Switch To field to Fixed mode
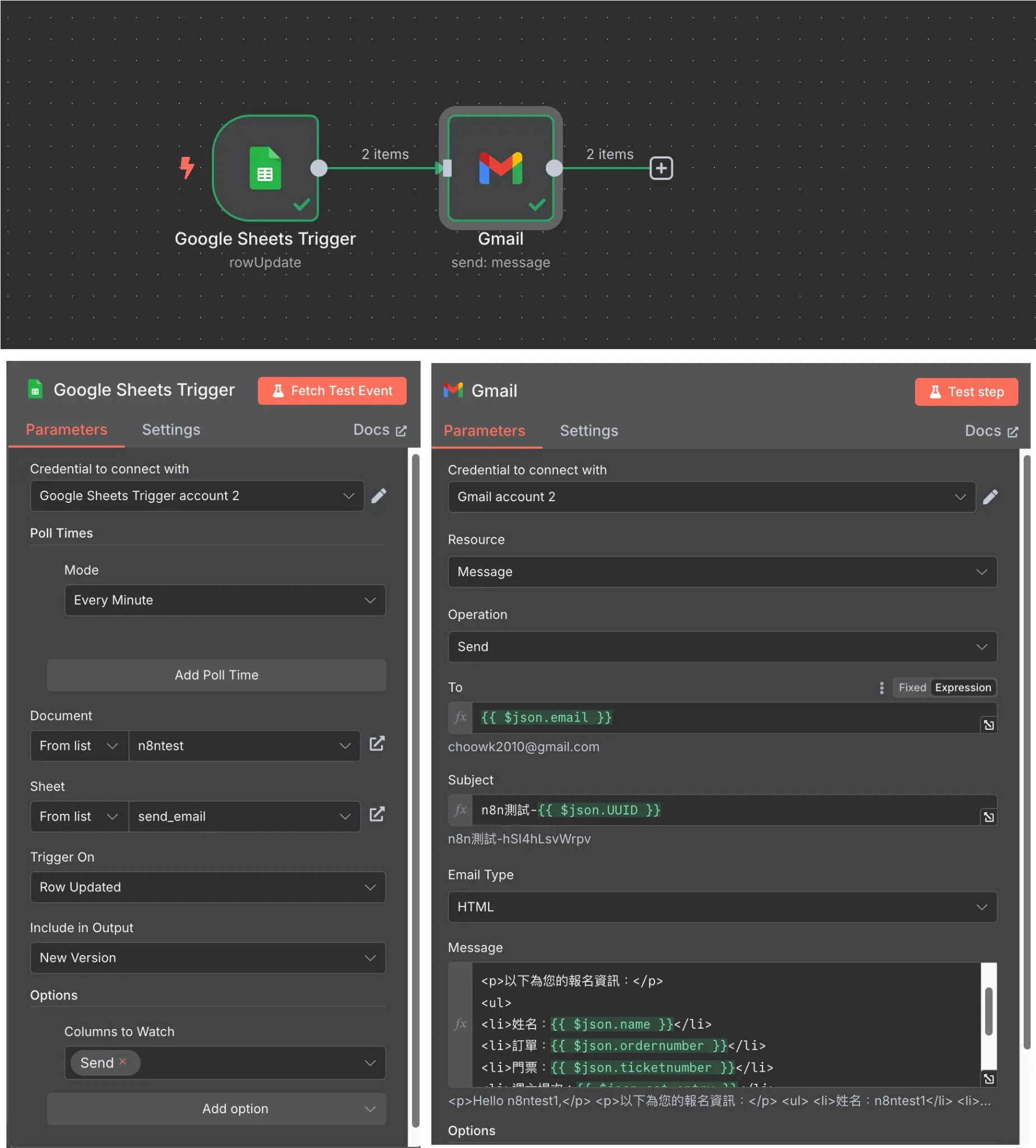Image resolution: width=1036 pixels, height=1148 pixels. pos(913,688)
